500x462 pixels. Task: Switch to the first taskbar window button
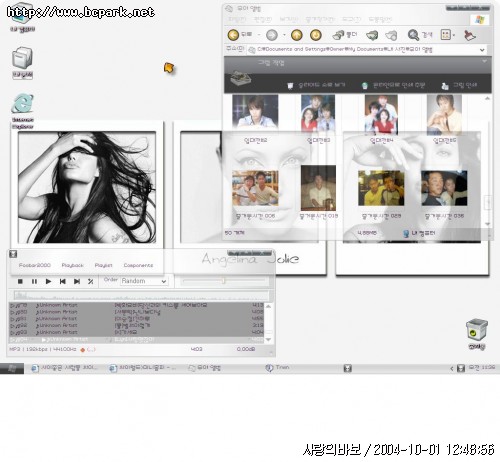tap(65, 368)
